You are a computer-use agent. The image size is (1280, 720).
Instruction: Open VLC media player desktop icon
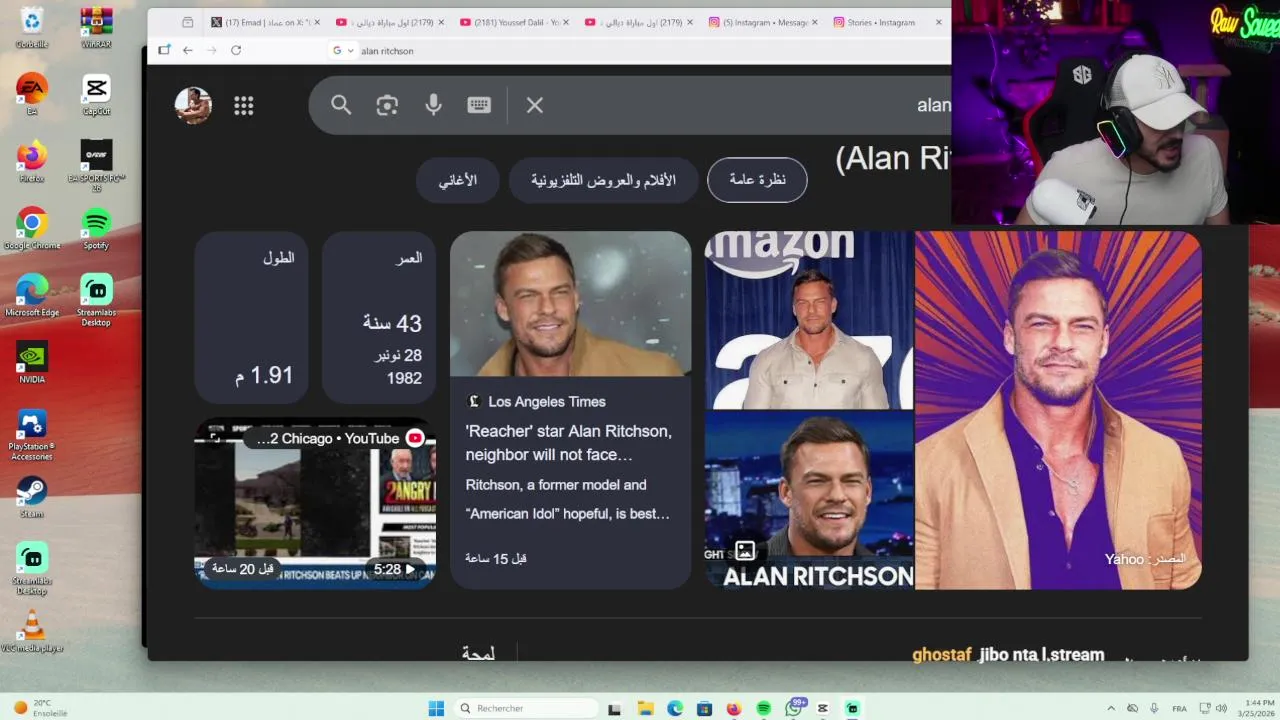click(32, 630)
